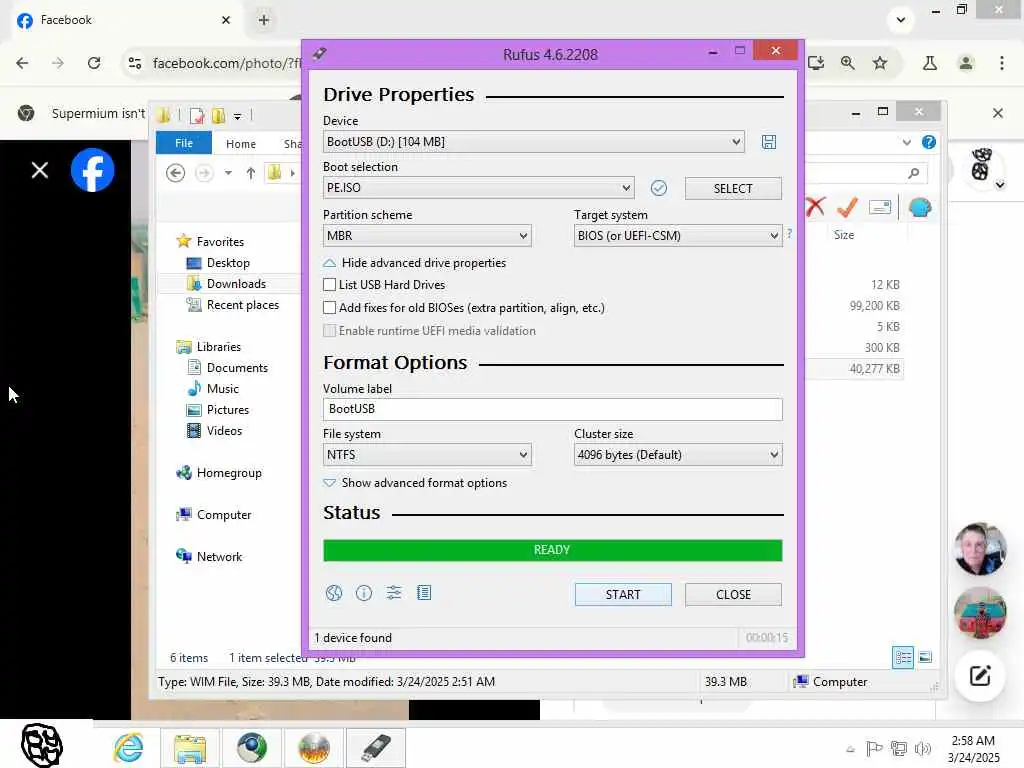Image resolution: width=1024 pixels, height=768 pixels.
Task: Click the taskbar clock showing 2:58 AM
Action: pos(973,748)
